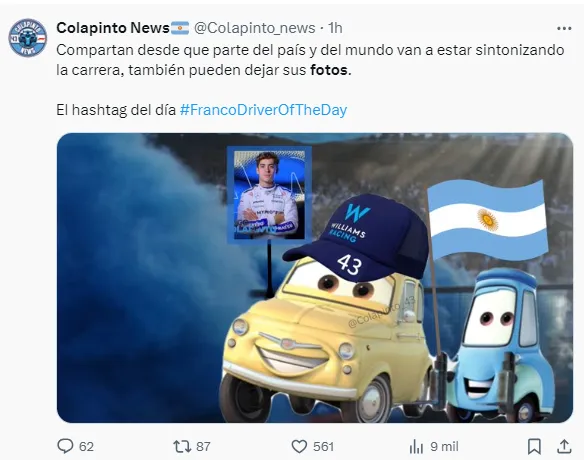
Task: Open the Colapinto News display name
Action: click(x=113, y=28)
